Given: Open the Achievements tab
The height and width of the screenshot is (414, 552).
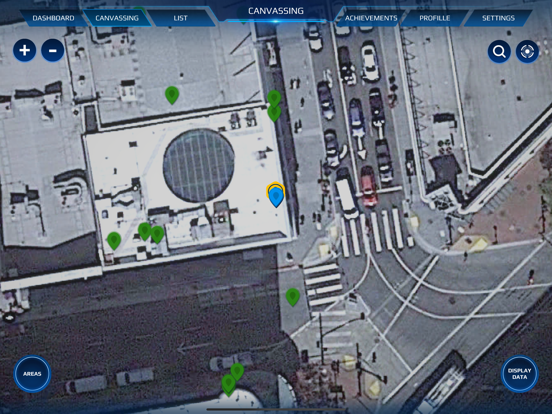Looking at the screenshot, I should pos(371,18).
